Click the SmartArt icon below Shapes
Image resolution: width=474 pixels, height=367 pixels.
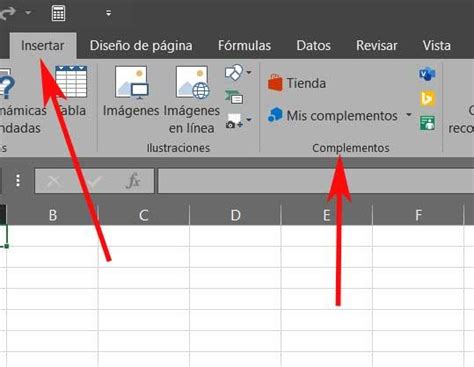click(234, 97)
